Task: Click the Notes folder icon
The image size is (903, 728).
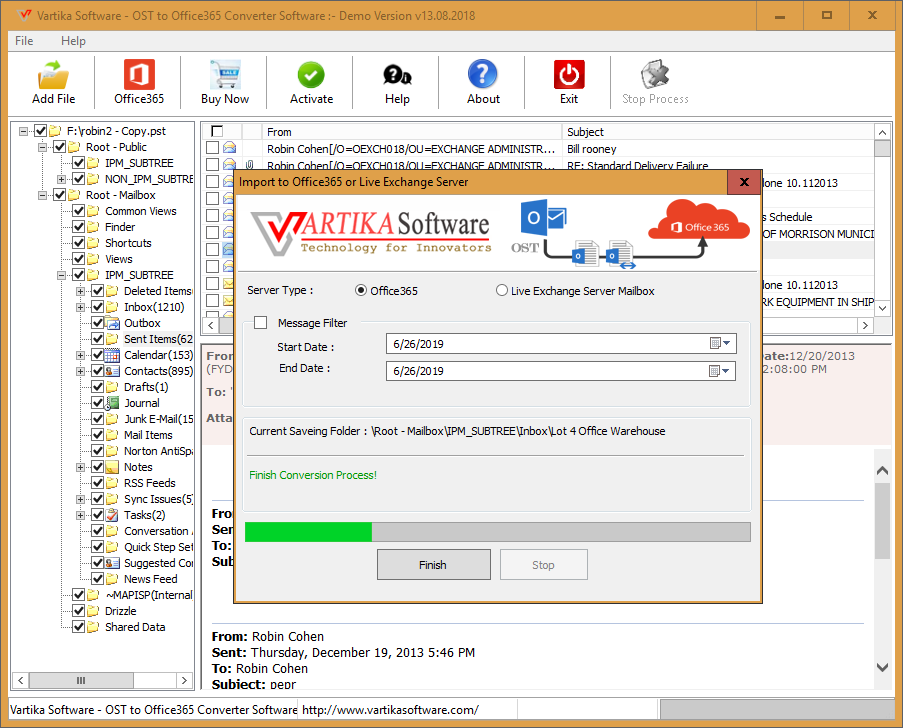Action: 113,467
